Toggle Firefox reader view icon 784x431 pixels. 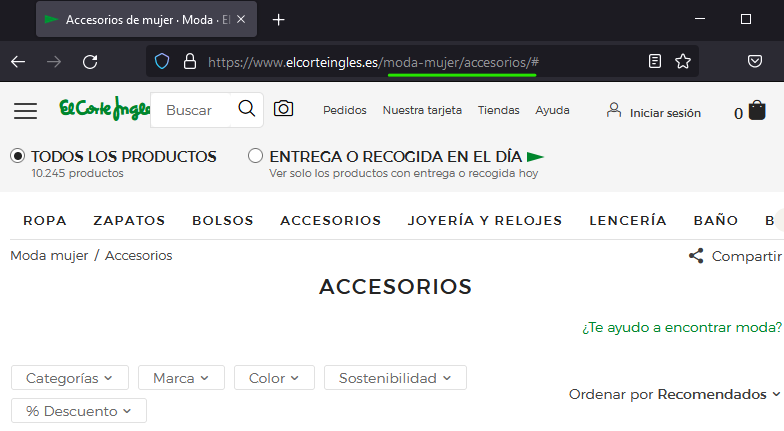tap(655, 61)
